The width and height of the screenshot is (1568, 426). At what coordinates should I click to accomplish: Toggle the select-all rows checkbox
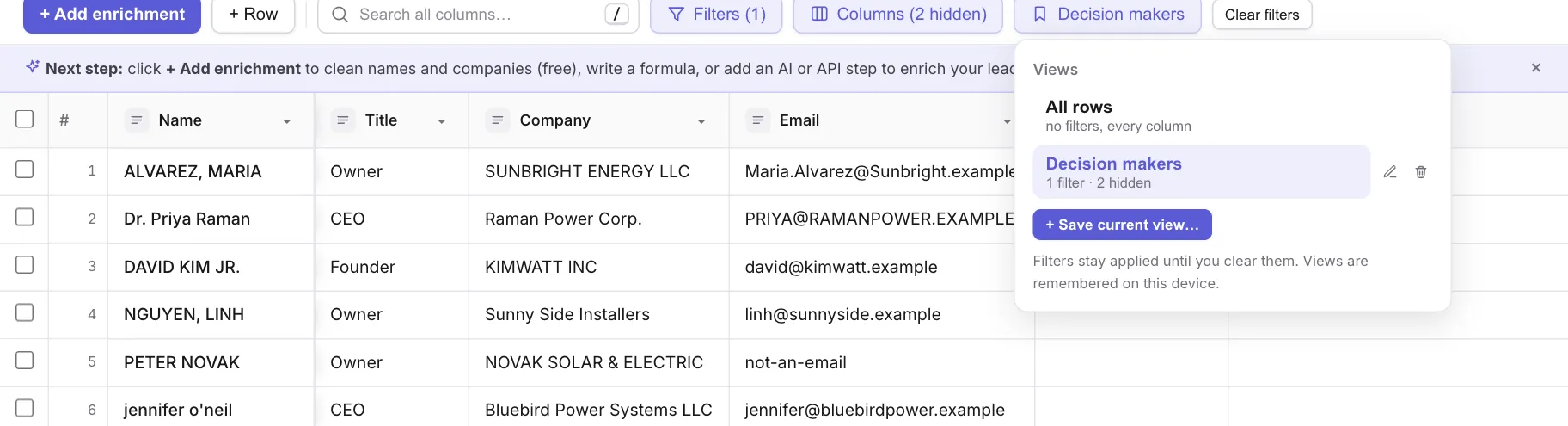click(x=25, y=119)
